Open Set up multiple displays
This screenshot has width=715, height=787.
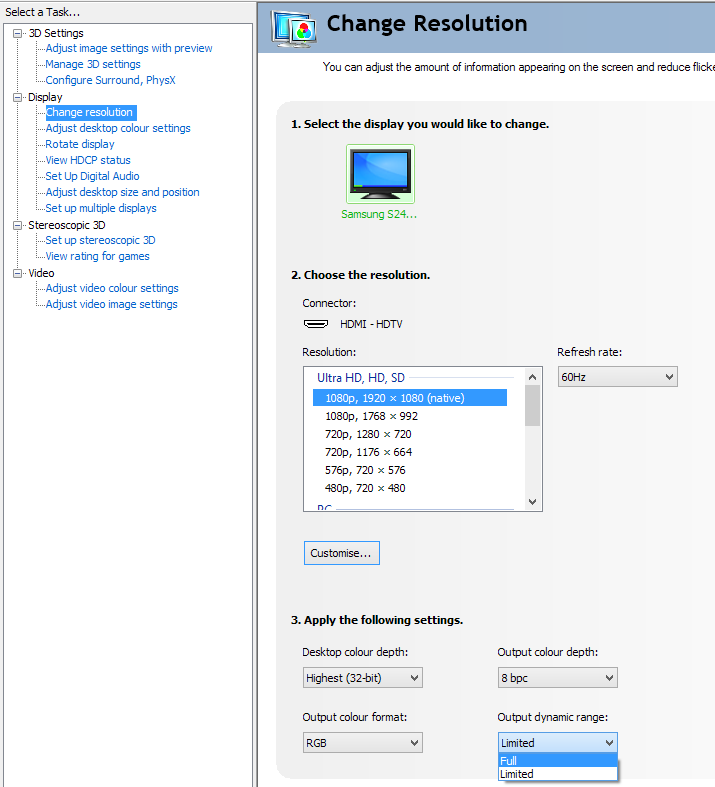click(101, 208)
